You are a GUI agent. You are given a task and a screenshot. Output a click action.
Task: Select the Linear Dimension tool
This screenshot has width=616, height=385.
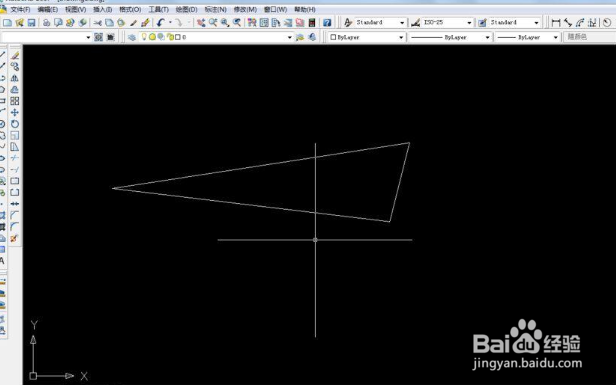556,23
